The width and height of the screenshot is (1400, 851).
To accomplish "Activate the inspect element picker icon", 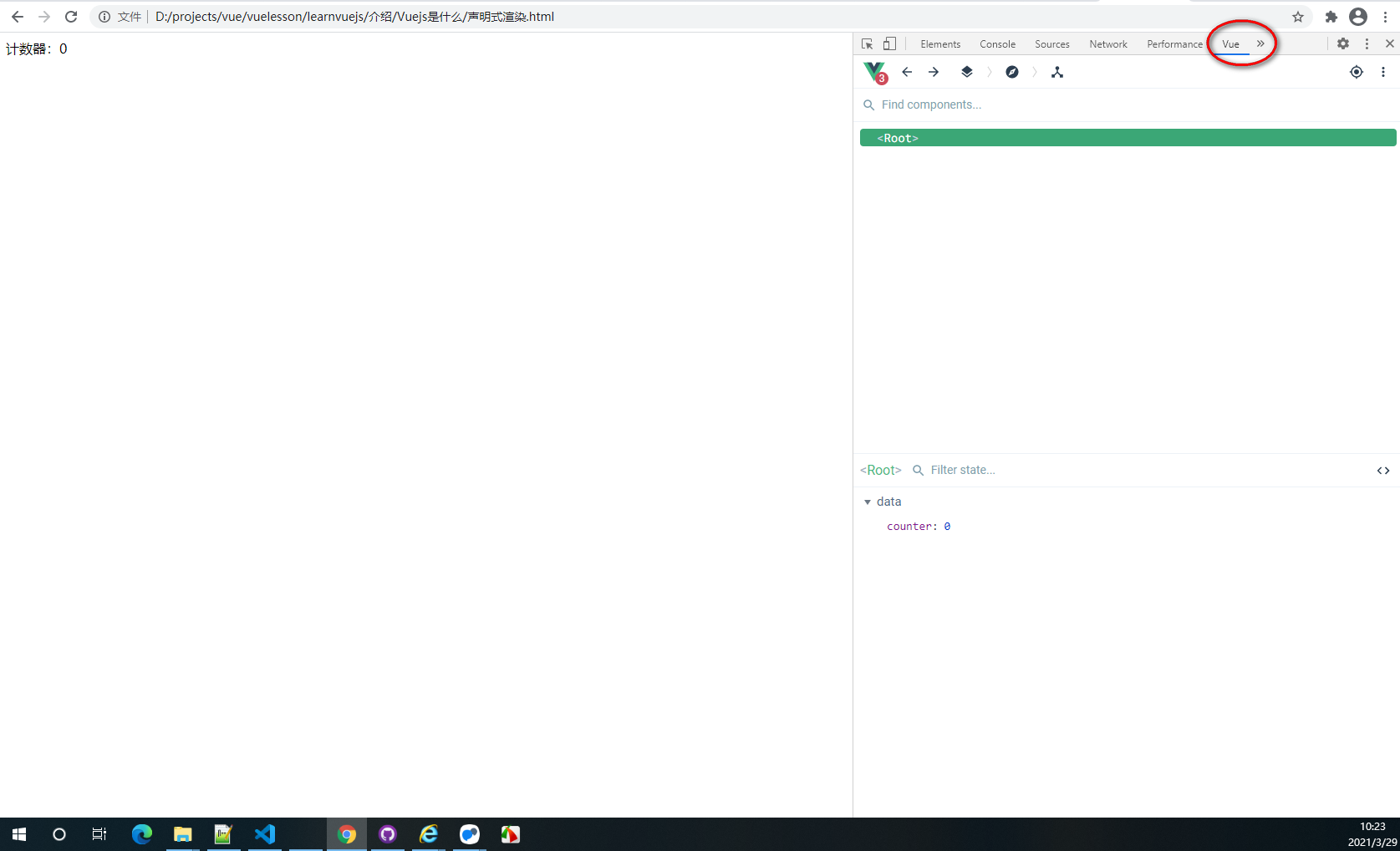I will click(867, 43).
